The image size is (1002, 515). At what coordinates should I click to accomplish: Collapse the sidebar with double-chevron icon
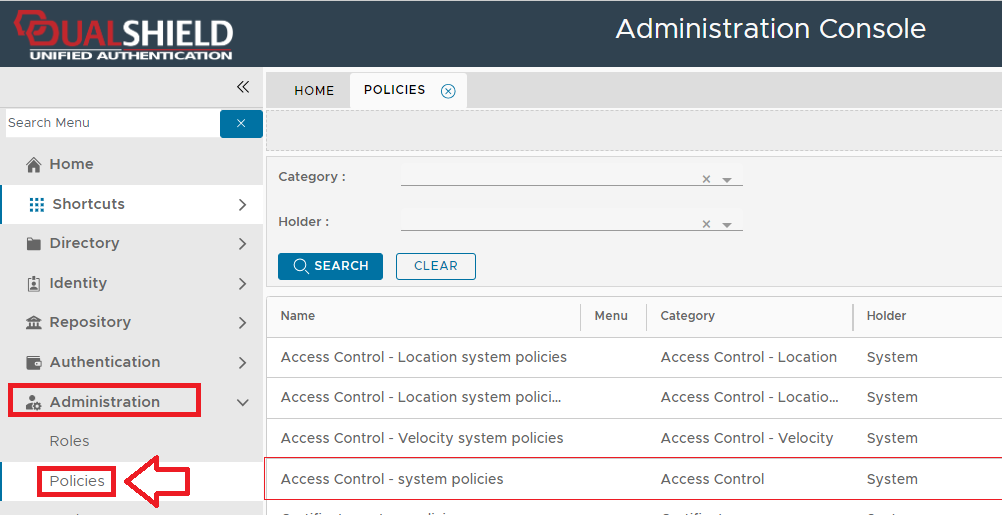(x=243, y=87)
